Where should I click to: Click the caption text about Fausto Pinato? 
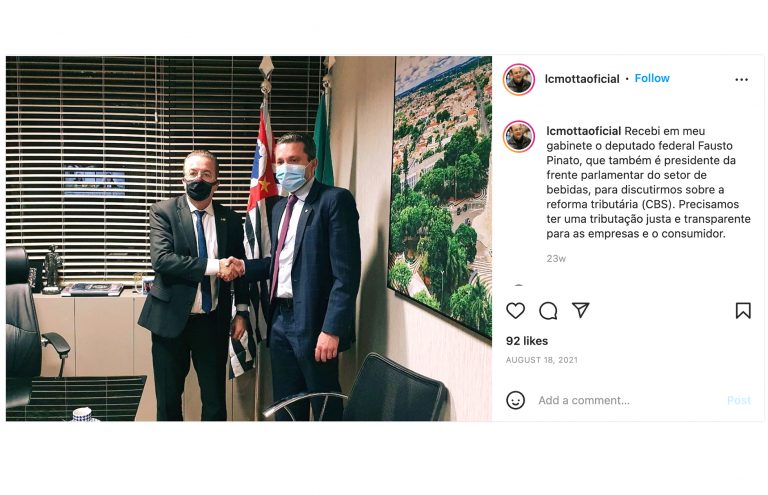[648, 182]
